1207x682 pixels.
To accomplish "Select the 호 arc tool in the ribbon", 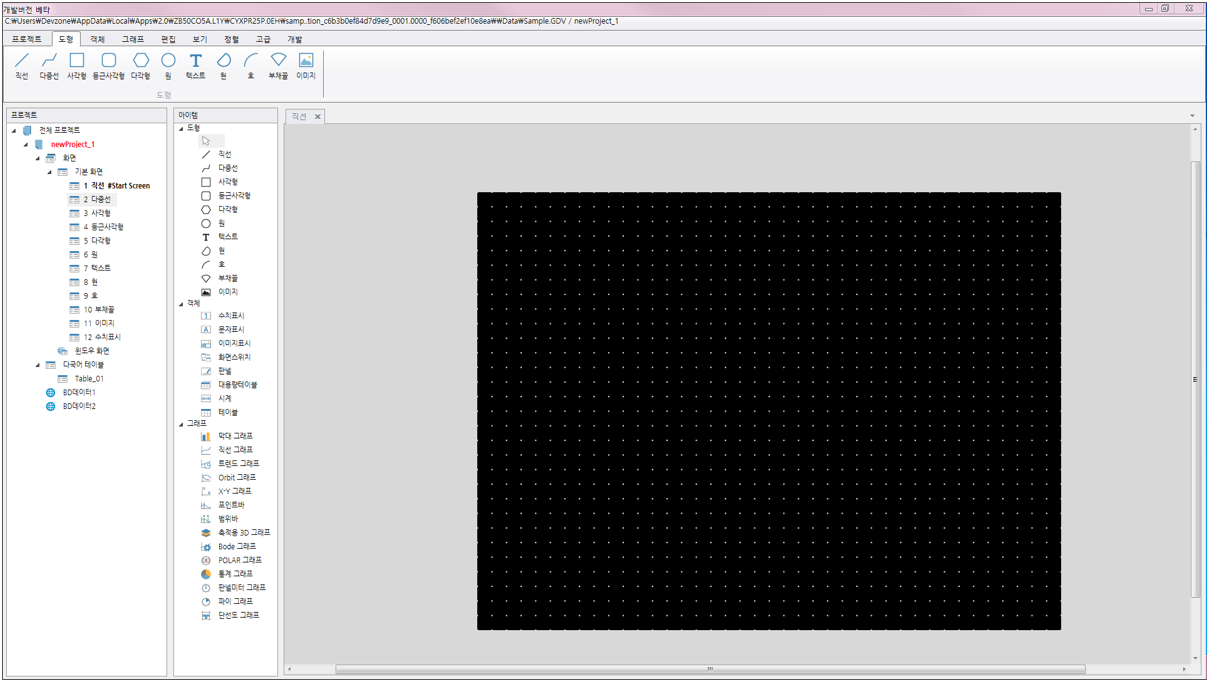I will pyautogui.click(x=251, y=66).
